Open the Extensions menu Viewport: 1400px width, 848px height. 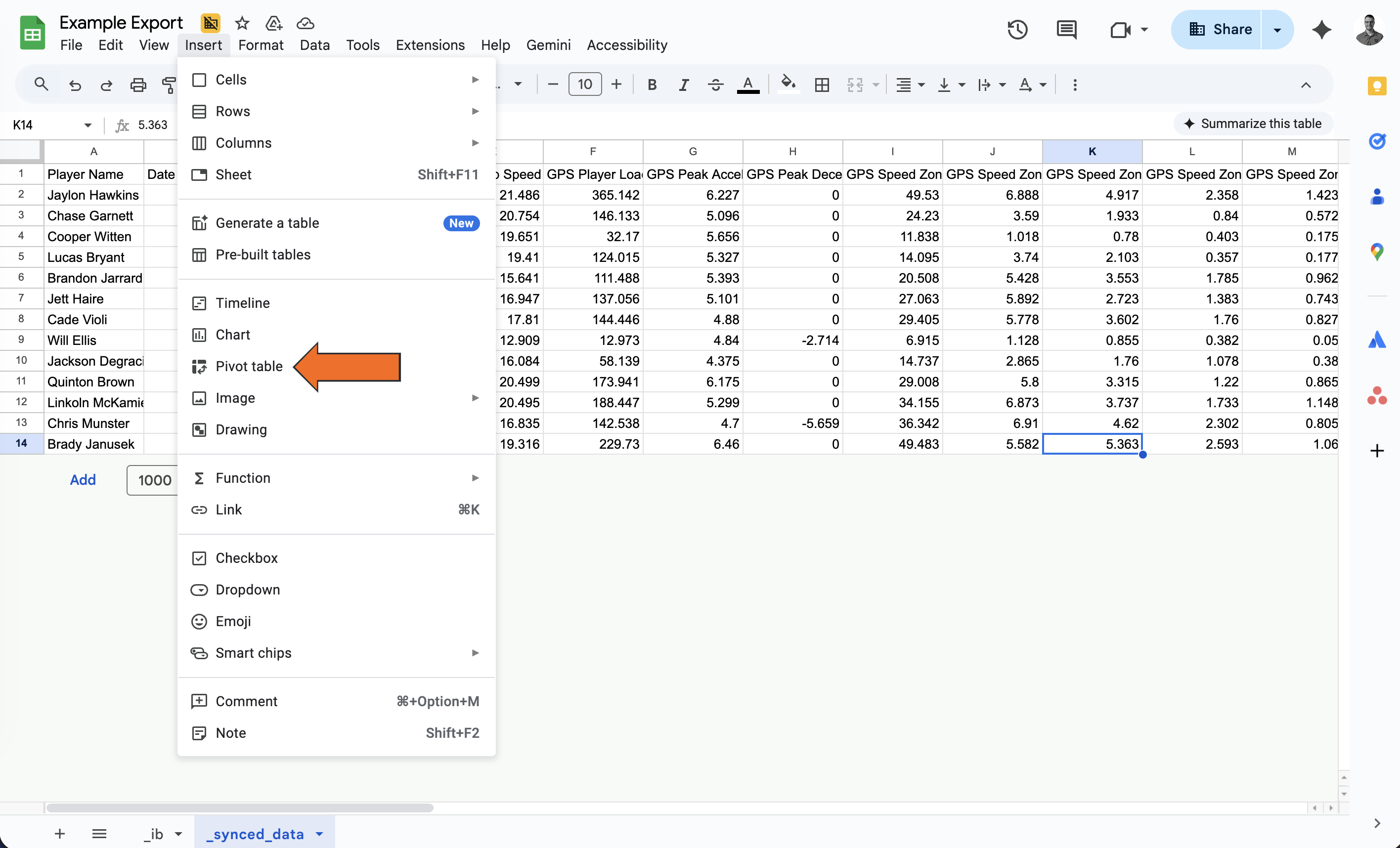[x=430, y=45]
